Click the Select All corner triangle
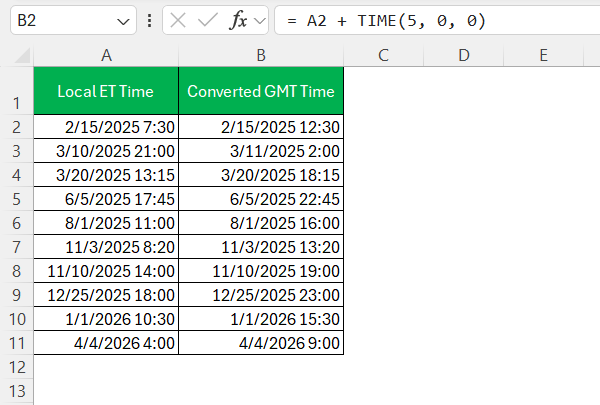Screen dimensions: 600x405 [23, 56]
